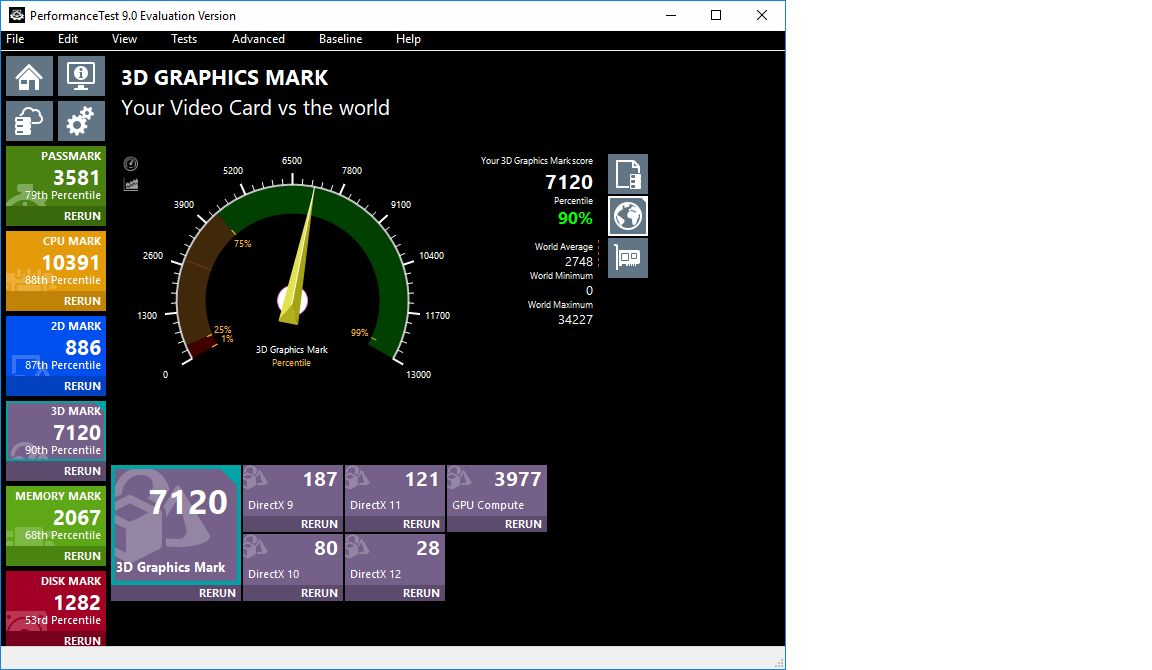Rerun the Memory Mark test
The image size is (1152, 670).
82,556
